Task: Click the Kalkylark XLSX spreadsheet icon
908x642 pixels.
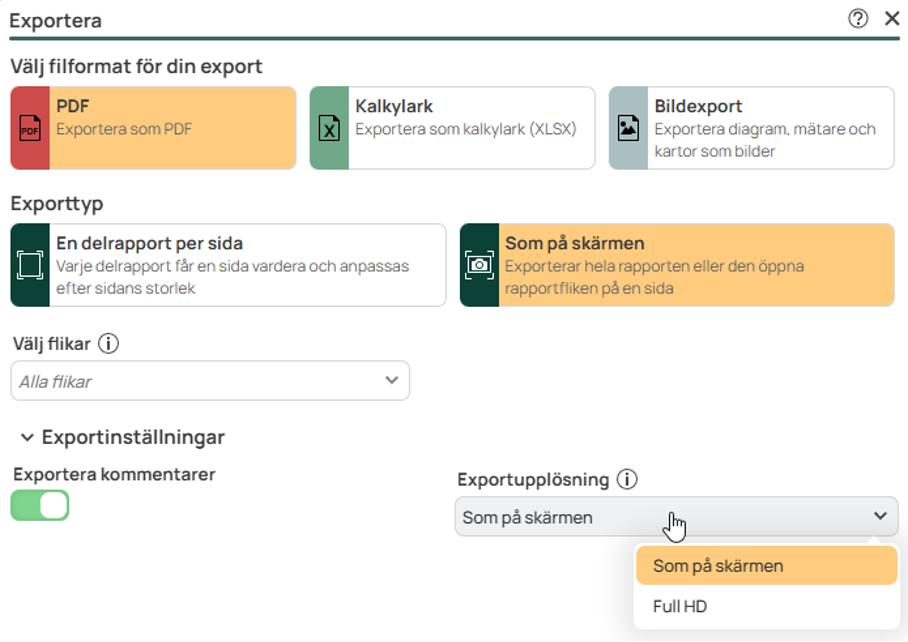Action: [x=329, y=128]
